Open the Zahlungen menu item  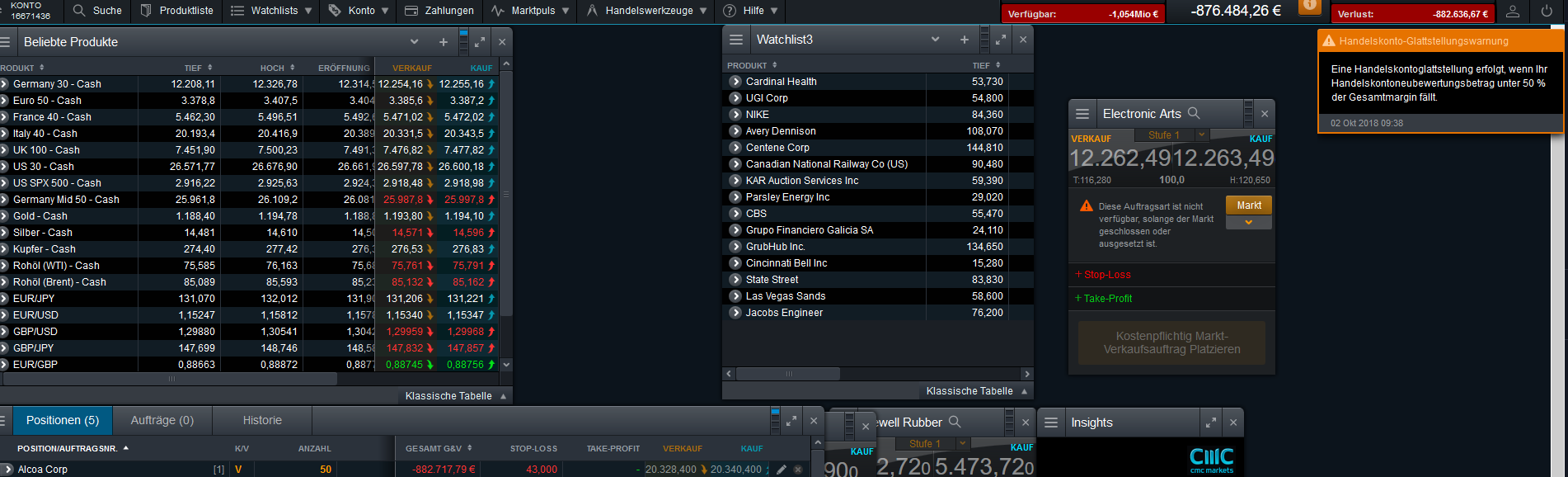[439, 11]
